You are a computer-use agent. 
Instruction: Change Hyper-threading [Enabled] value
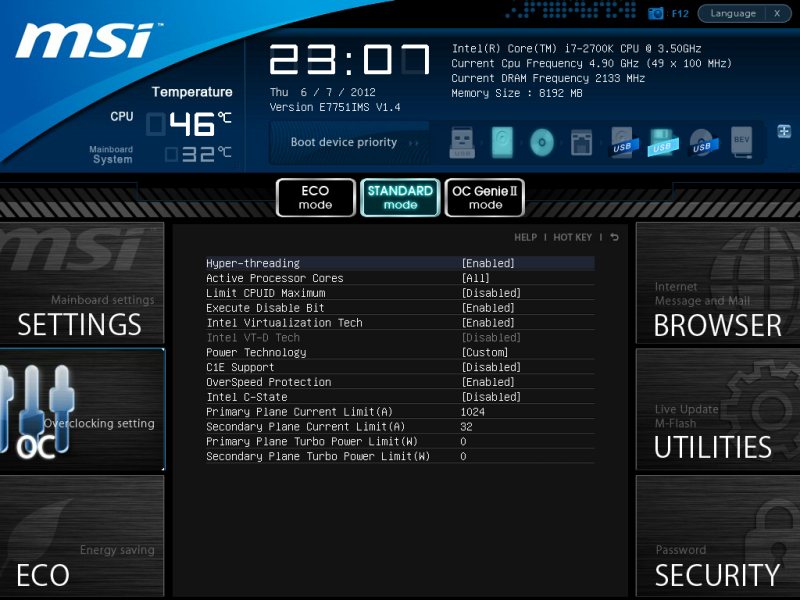(488, 263)
